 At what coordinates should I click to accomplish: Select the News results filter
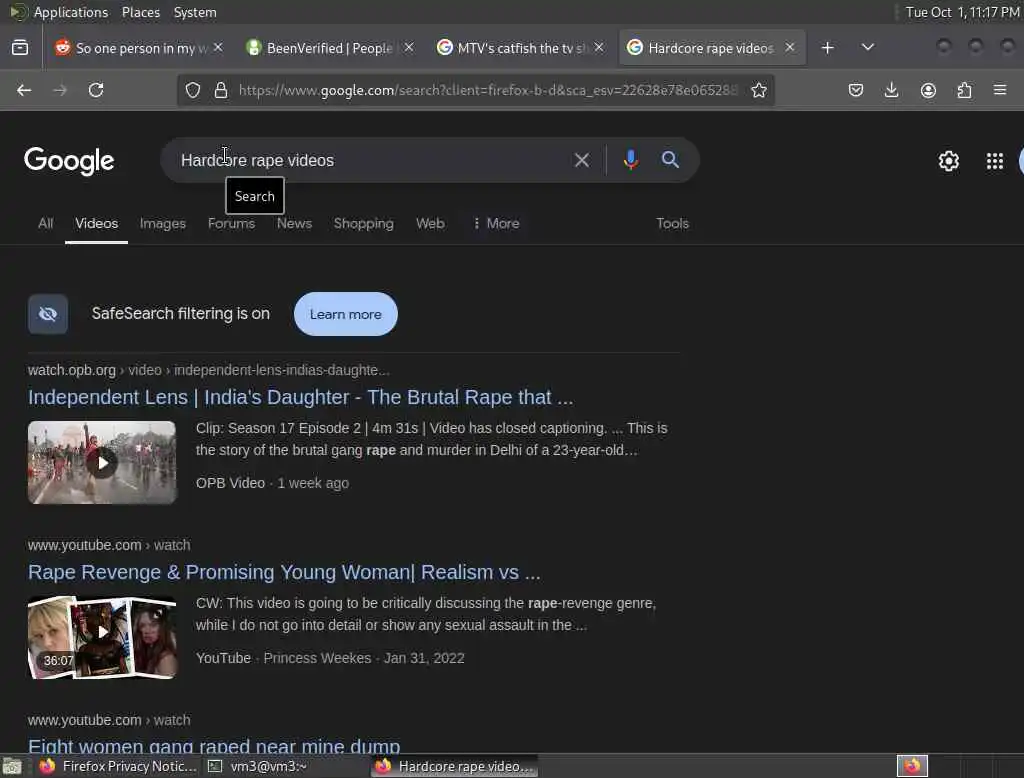294,223
